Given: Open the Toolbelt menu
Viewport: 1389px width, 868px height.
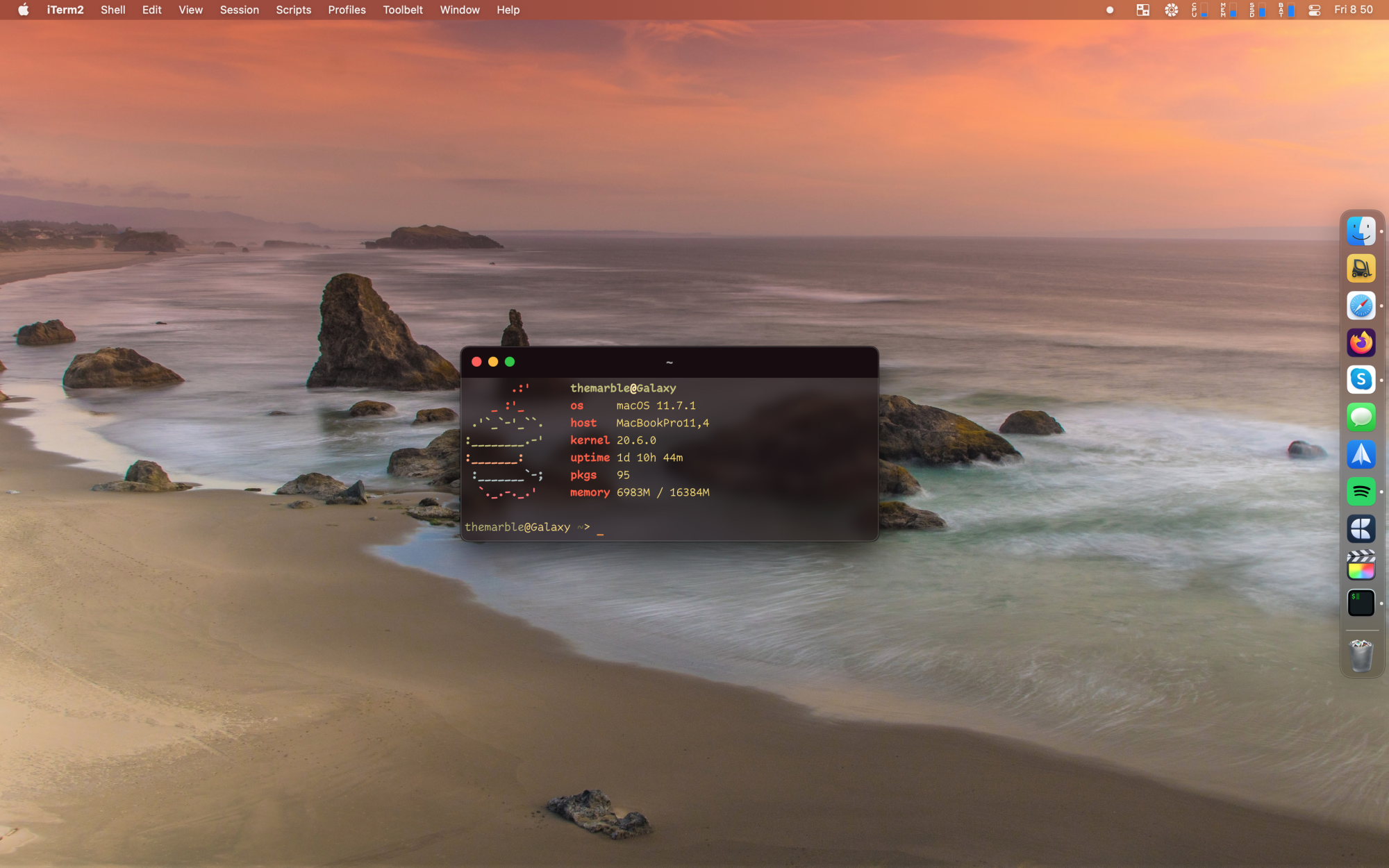Looking at the screenshot, I should [402, 10].
